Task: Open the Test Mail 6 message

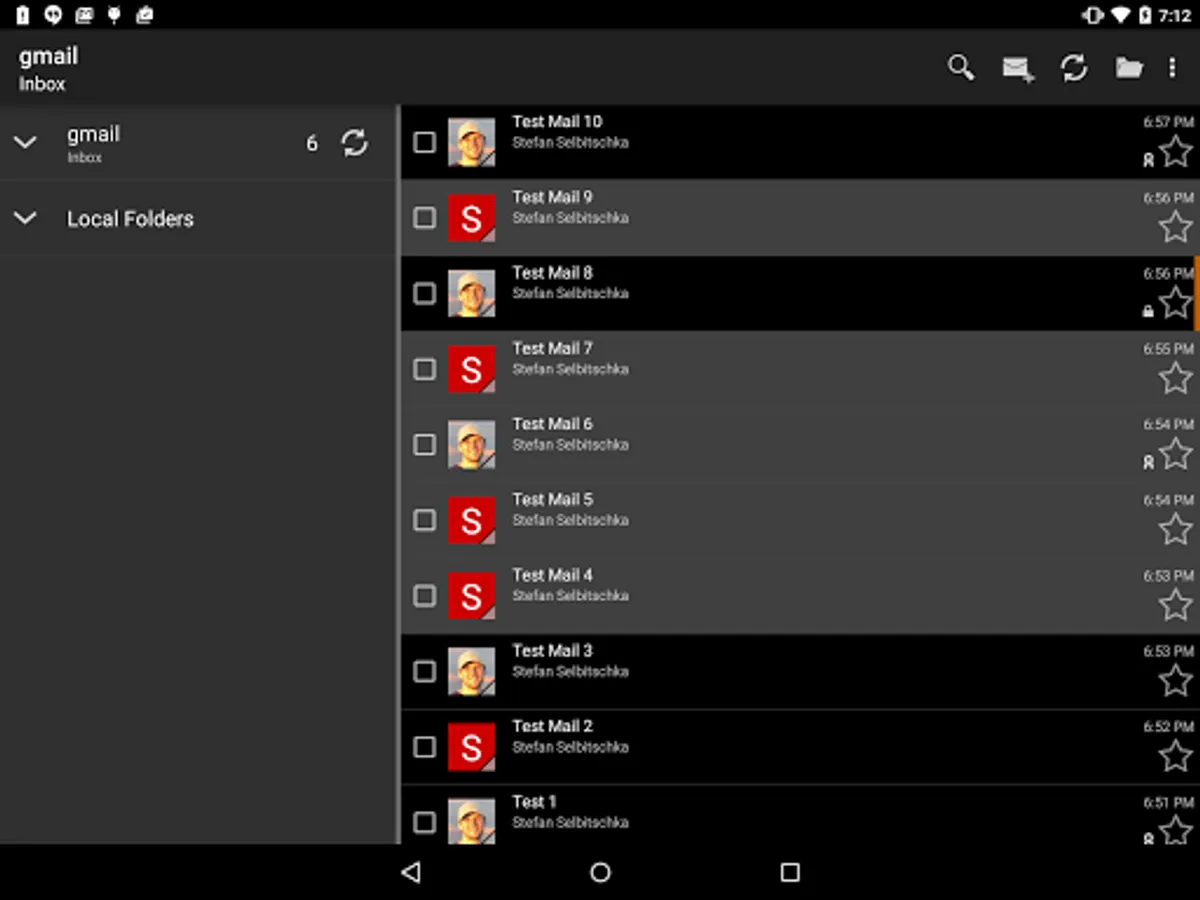Action: pyautogui.click(x=800, y=445)
